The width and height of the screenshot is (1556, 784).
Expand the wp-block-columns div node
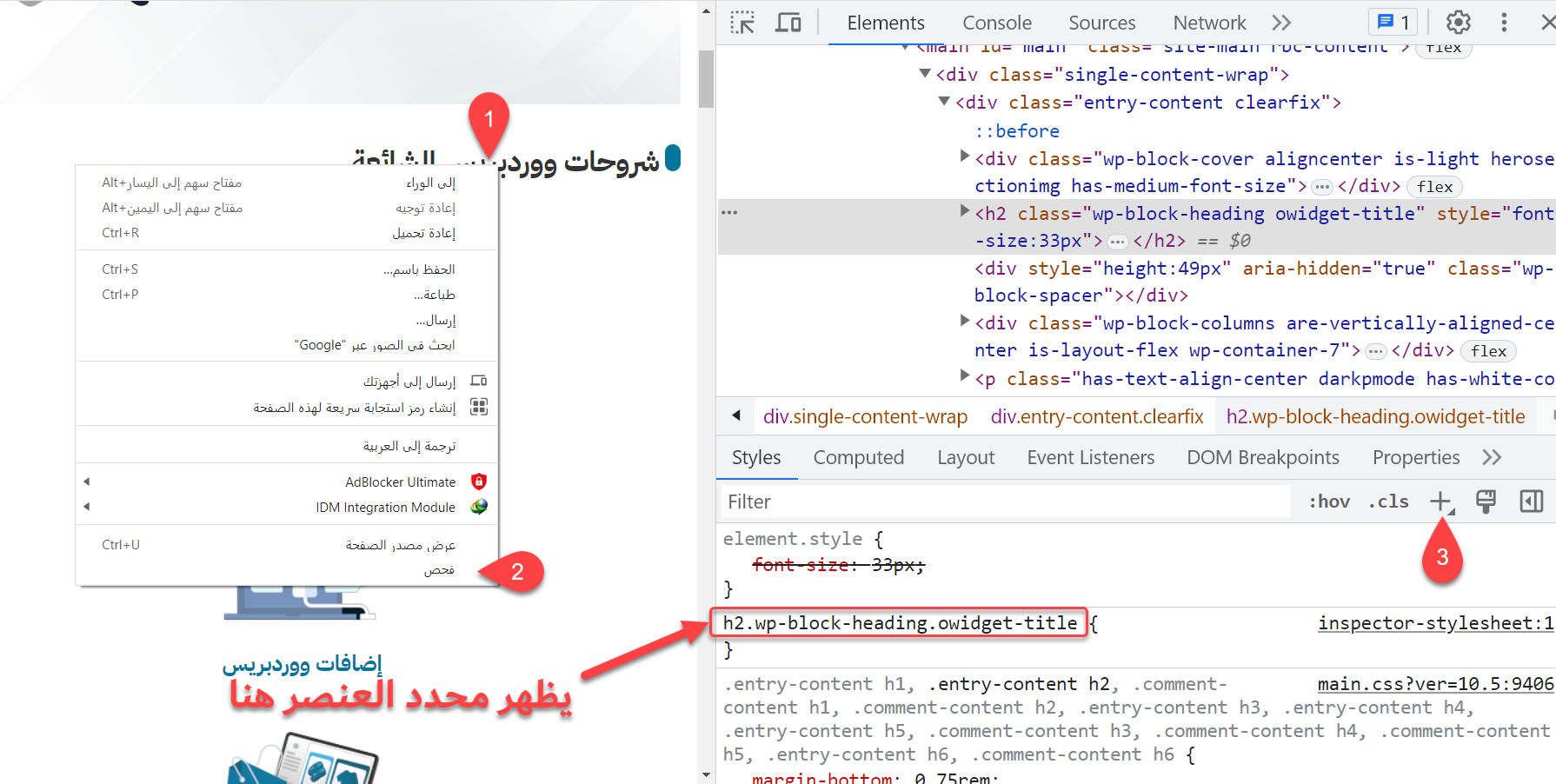coord(964,321)
